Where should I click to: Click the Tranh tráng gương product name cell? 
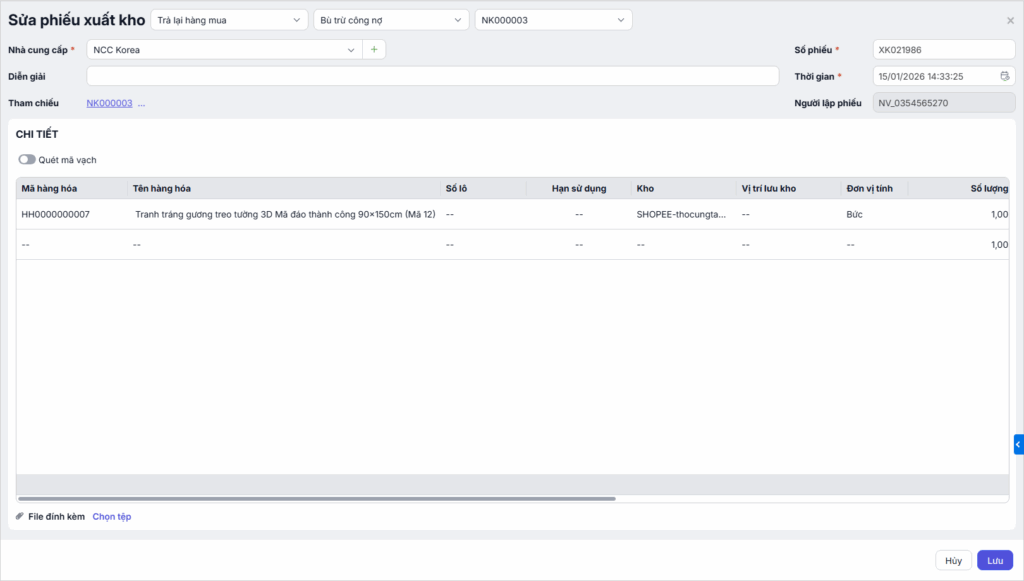[x=284, y=214]
